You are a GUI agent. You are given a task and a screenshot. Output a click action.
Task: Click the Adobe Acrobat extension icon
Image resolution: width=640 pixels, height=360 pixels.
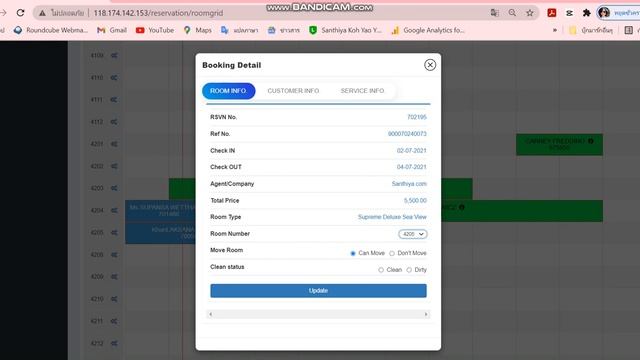[552, 13]
